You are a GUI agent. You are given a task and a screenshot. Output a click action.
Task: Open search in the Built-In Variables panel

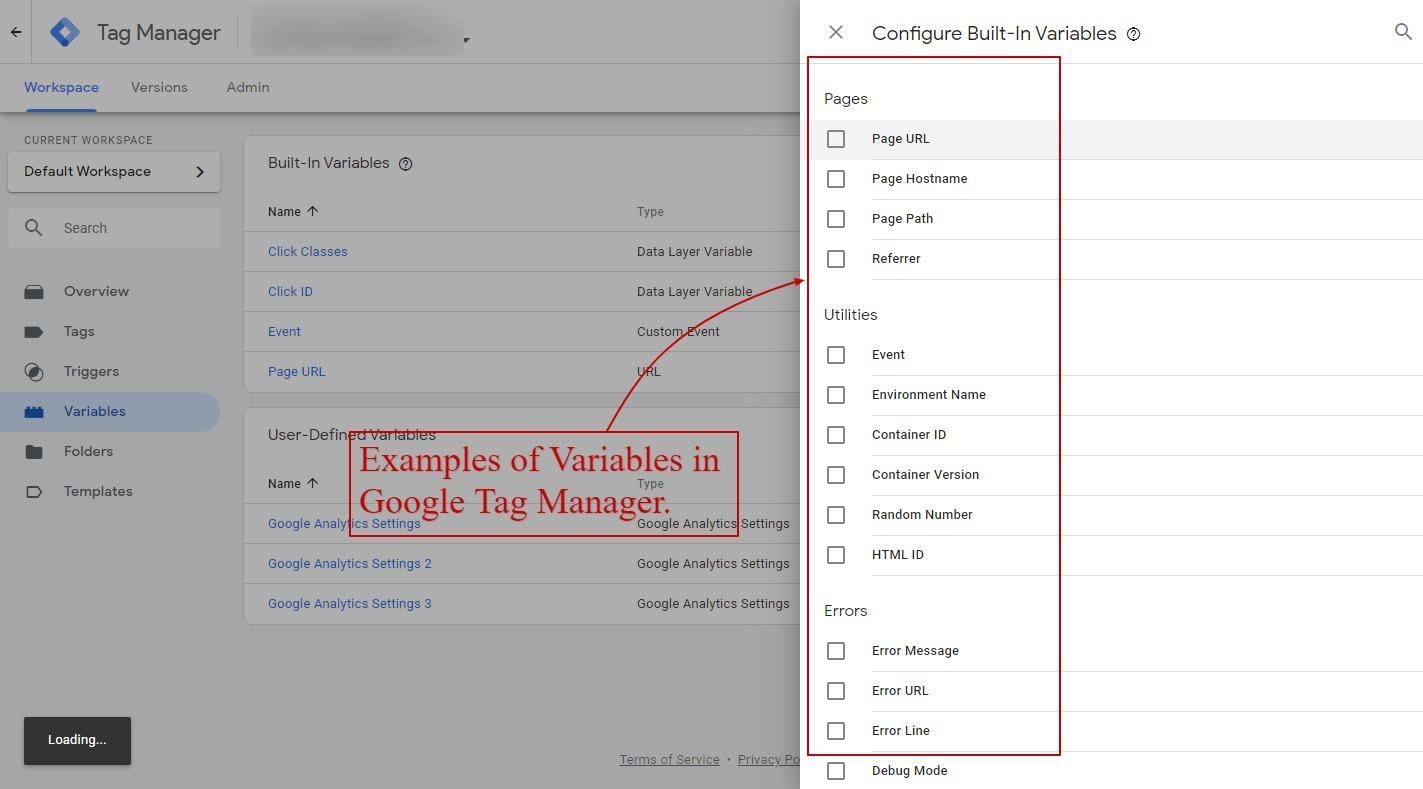1404,32
